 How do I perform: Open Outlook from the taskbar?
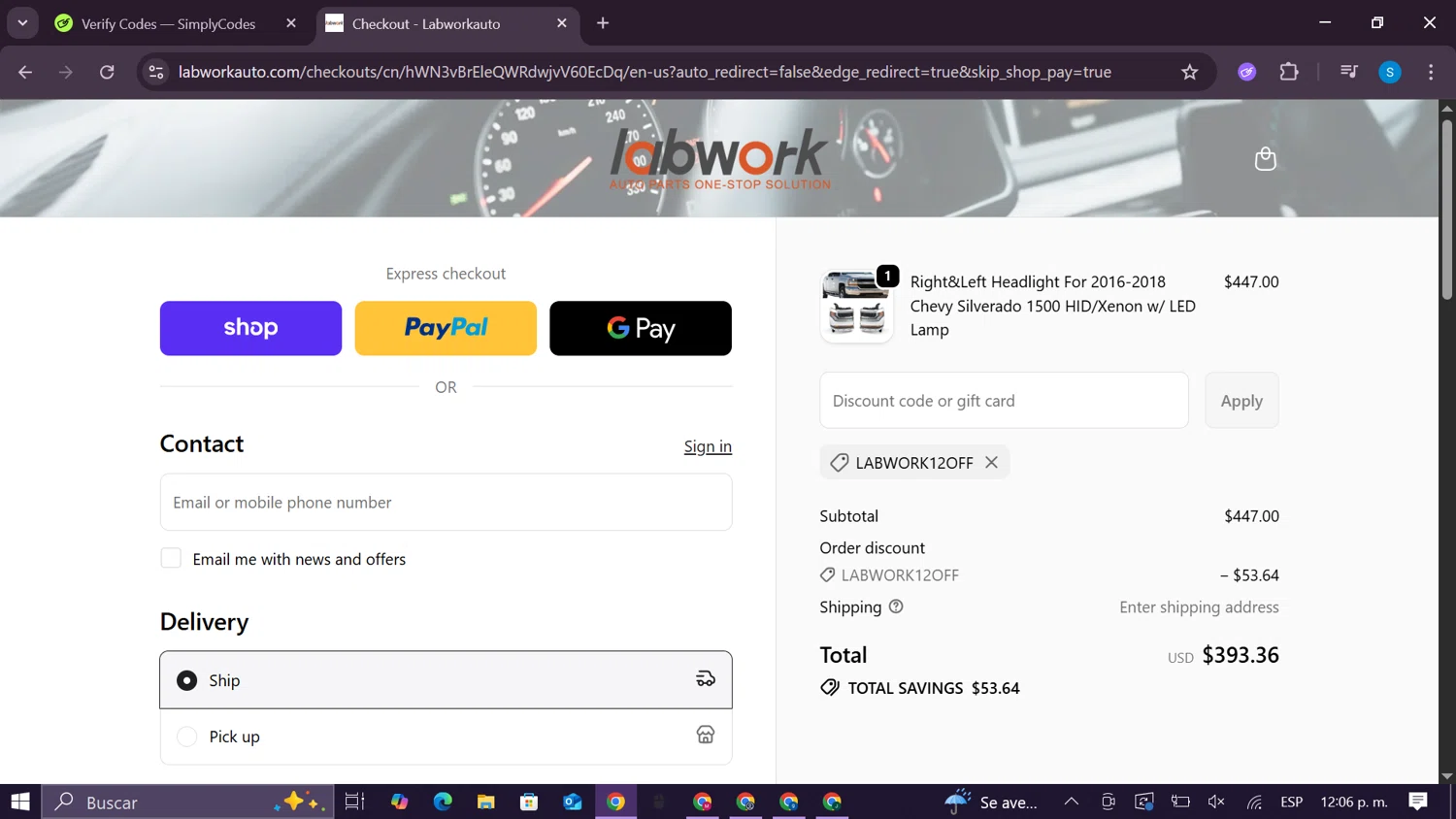click(x=573, y=802)
